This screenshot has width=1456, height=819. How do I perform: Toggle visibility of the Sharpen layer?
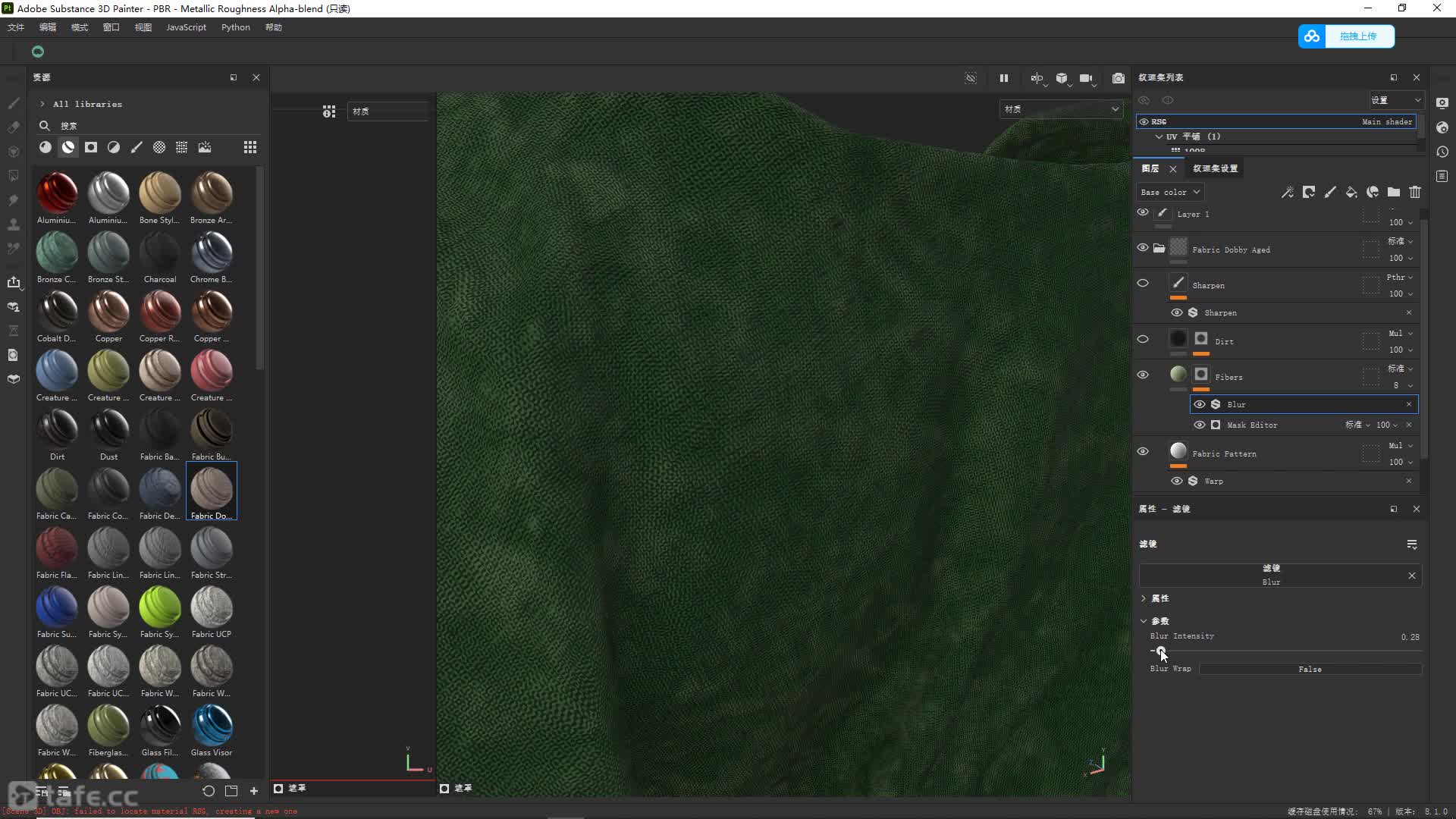pos(1143,284)
